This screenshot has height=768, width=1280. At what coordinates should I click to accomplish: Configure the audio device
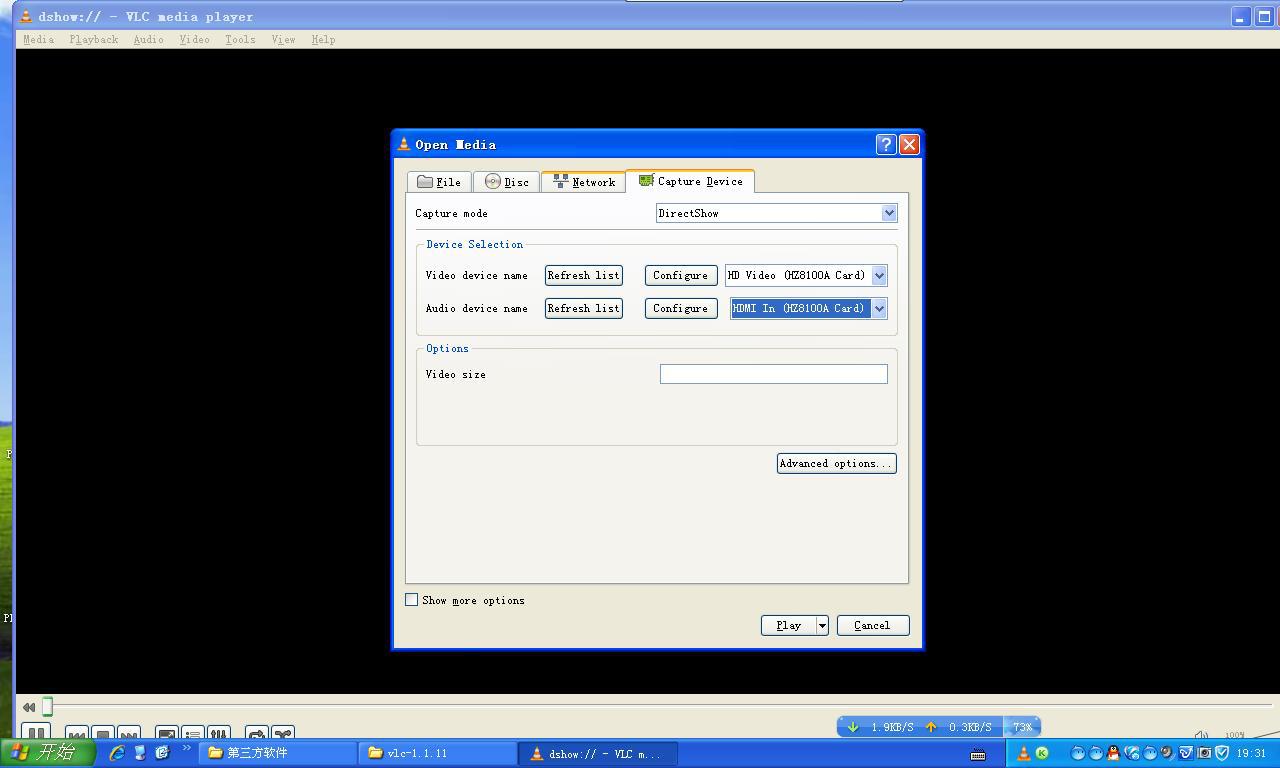(x=681, y=308)
